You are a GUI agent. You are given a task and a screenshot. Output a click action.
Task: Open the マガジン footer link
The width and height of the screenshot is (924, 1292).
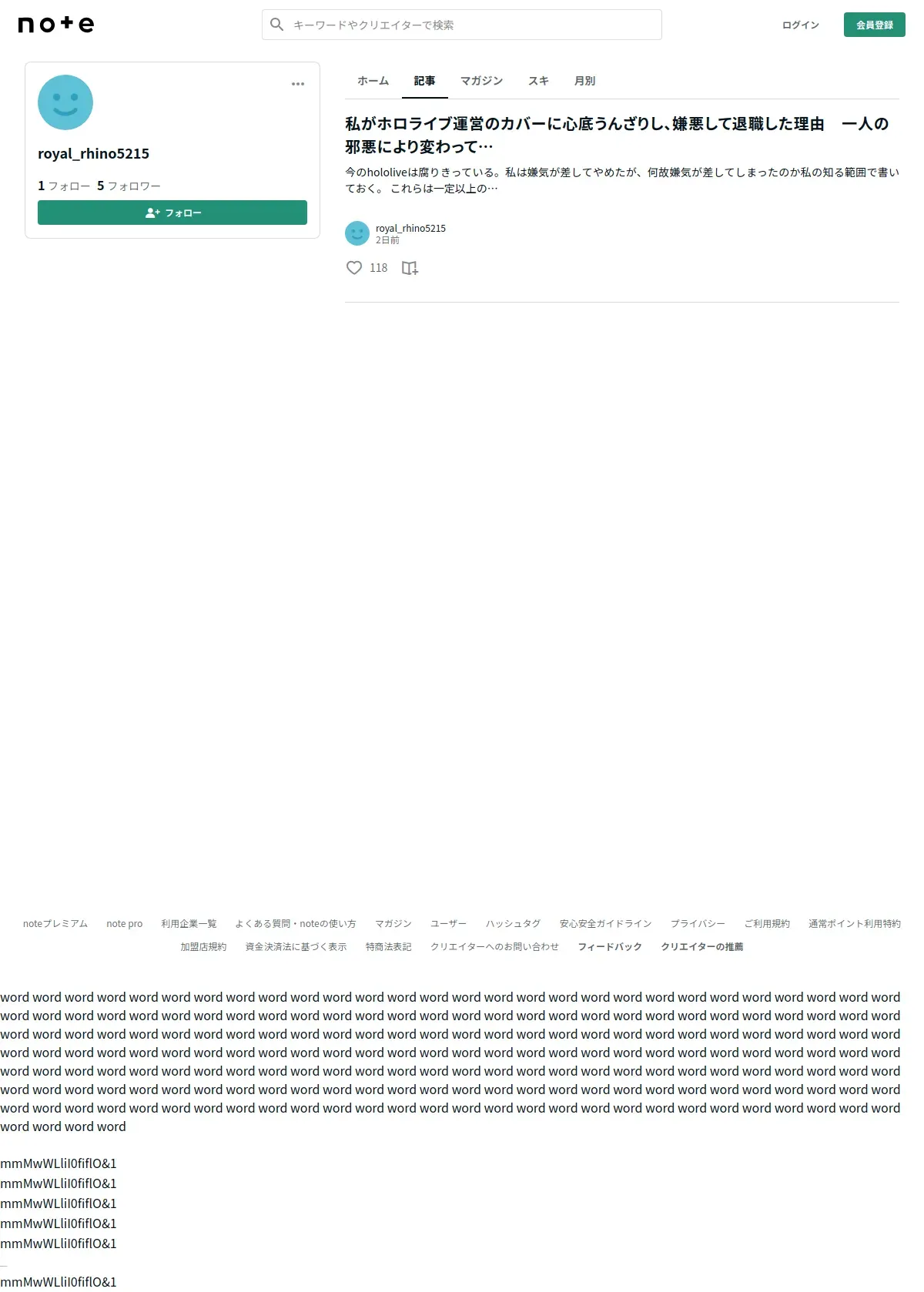393,924
